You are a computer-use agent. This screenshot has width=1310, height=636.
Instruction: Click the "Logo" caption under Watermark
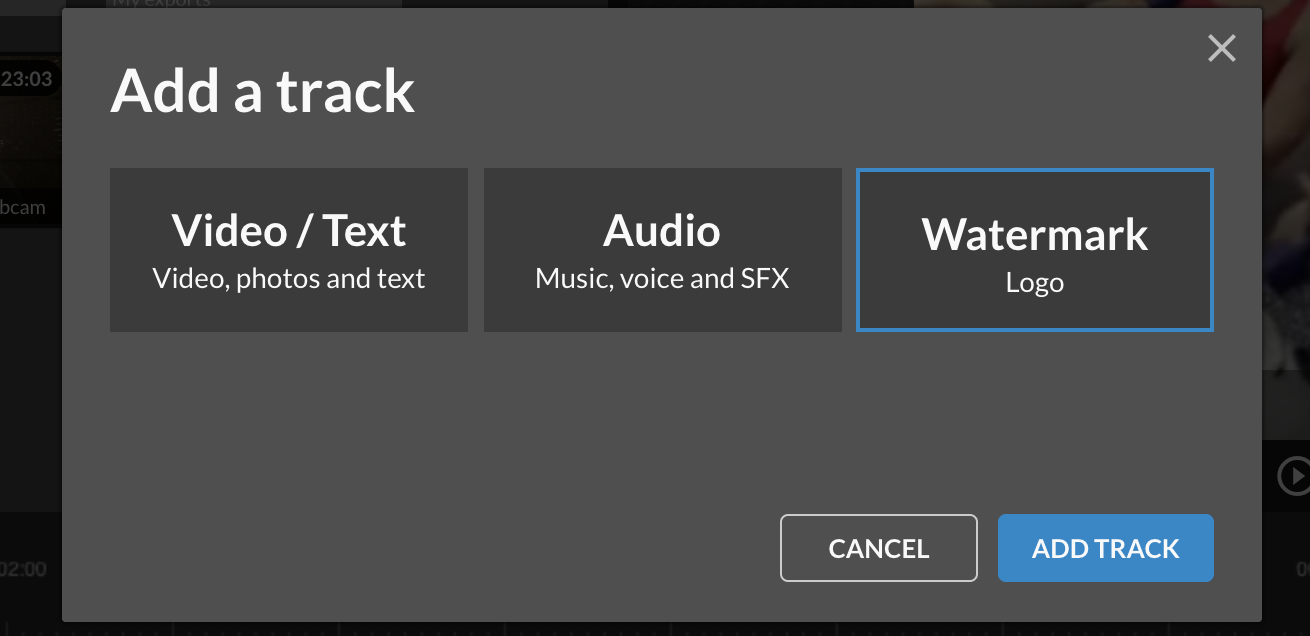(1034, 283)
